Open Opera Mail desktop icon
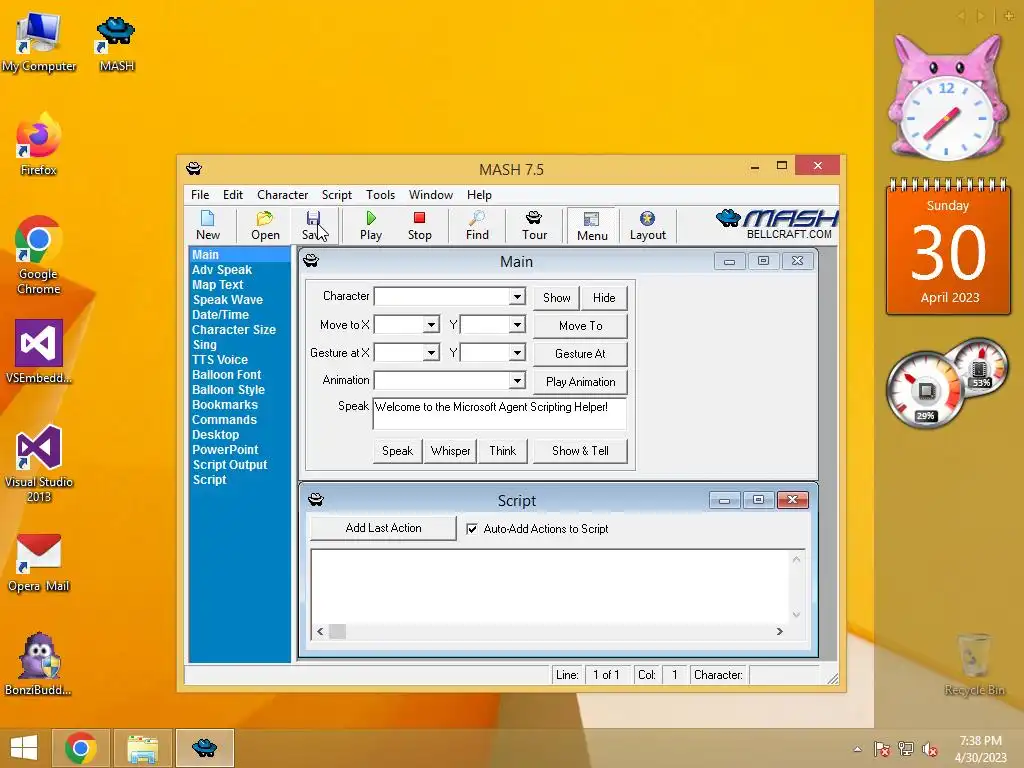1024x768 pixels. [39, 563]
